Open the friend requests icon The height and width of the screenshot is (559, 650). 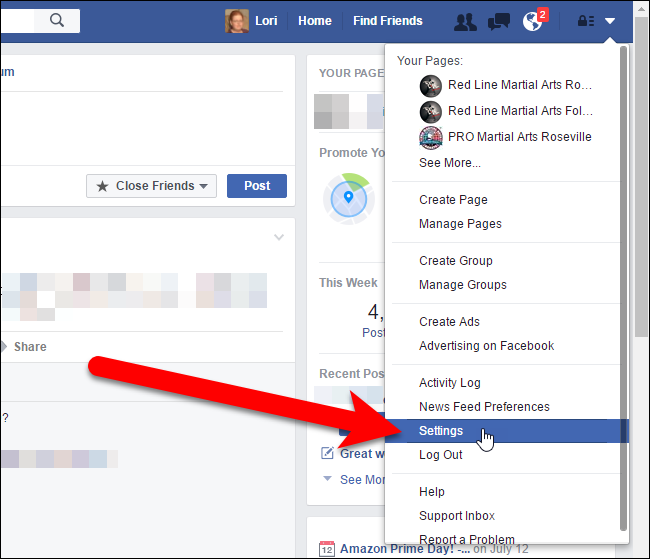(x=465, y=22)
